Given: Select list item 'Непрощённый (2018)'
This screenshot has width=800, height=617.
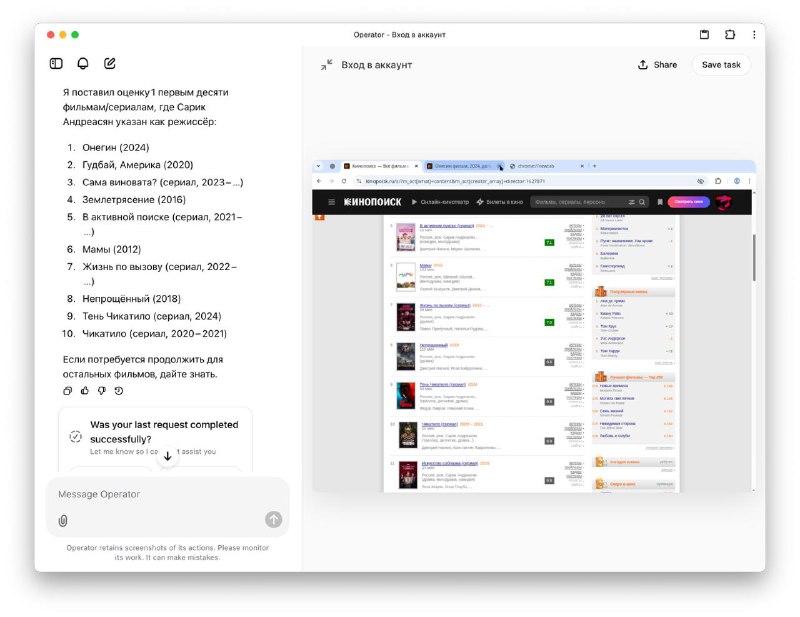Looking at the screenshot, I should point(132,299).
